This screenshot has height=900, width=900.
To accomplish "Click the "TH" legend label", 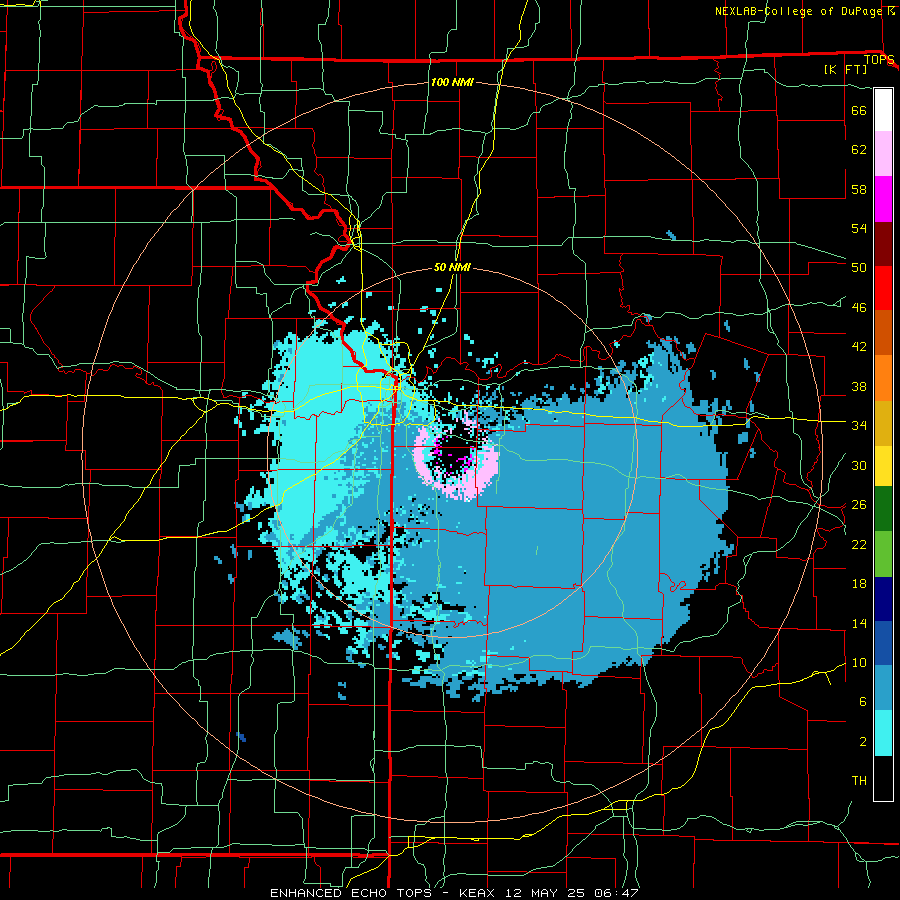I will click(859, 781).
